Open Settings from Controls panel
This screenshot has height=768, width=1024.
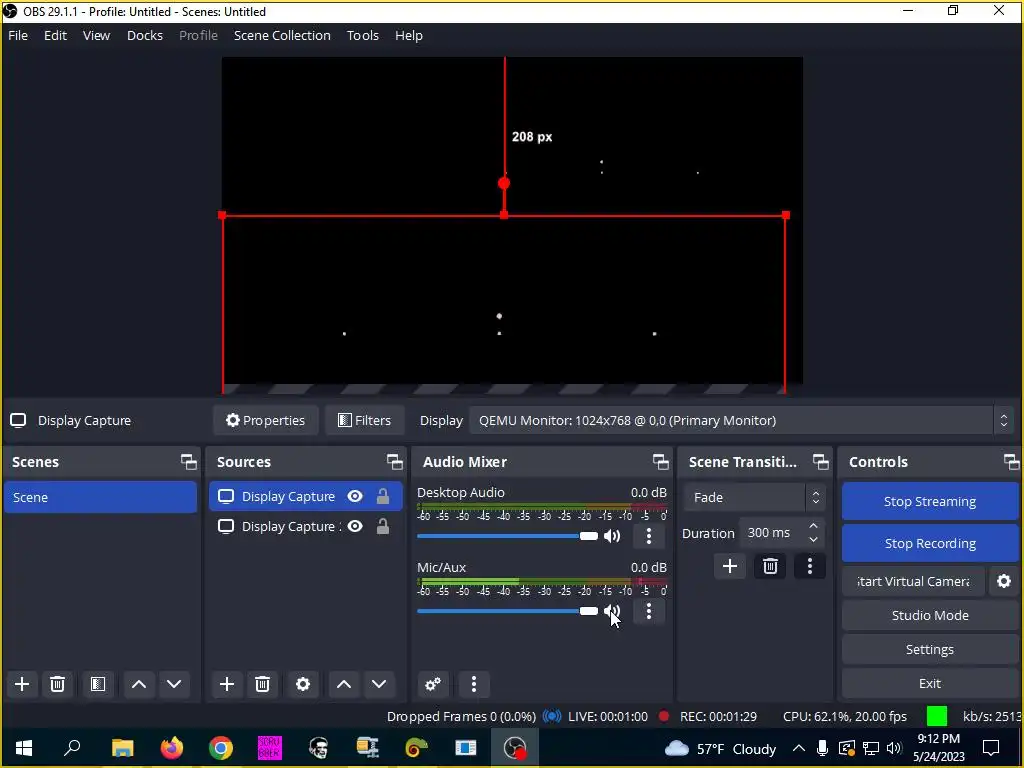pyautogui.click(x=930, y=649)
